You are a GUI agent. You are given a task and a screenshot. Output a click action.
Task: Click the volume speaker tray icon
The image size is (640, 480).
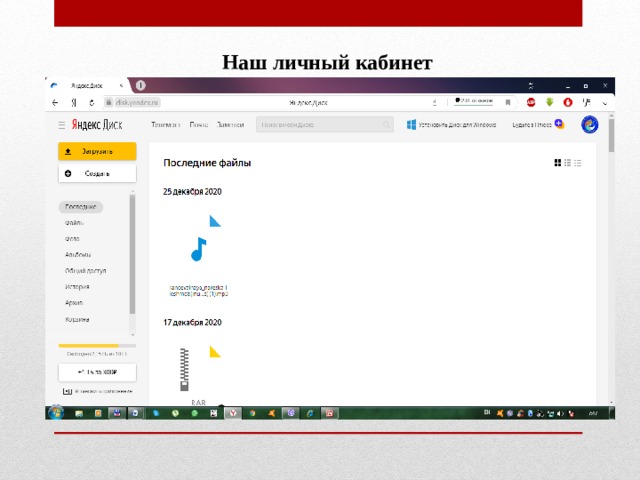pyautogui.click(x=560, y=413)
